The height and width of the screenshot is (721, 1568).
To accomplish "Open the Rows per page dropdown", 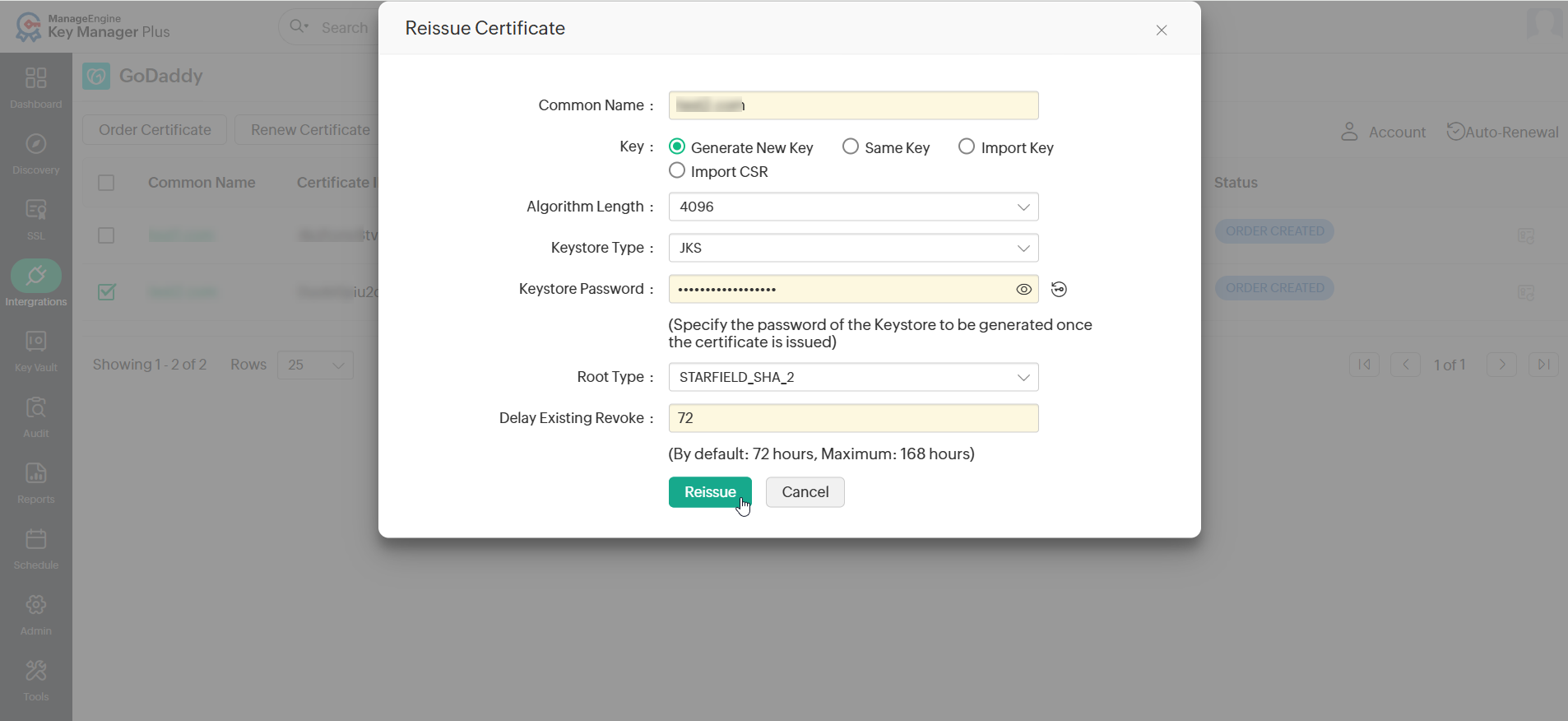I will pos(316,365).
